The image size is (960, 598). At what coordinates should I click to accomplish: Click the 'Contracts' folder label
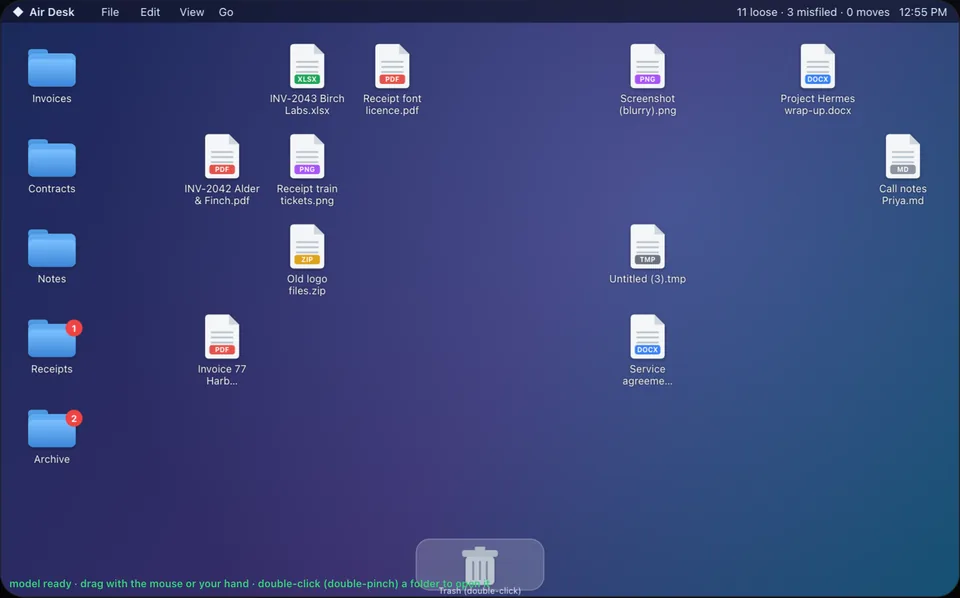(51, 189)
